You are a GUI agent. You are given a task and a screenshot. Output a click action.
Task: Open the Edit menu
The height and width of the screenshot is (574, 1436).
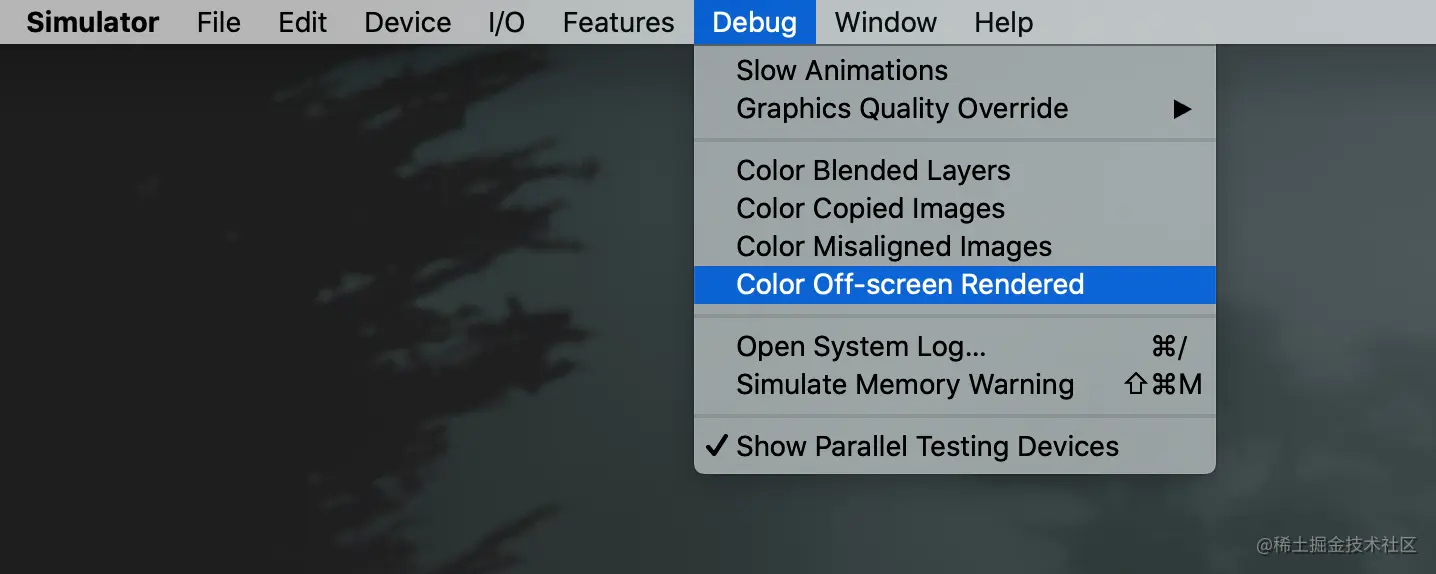pos(302,22)
